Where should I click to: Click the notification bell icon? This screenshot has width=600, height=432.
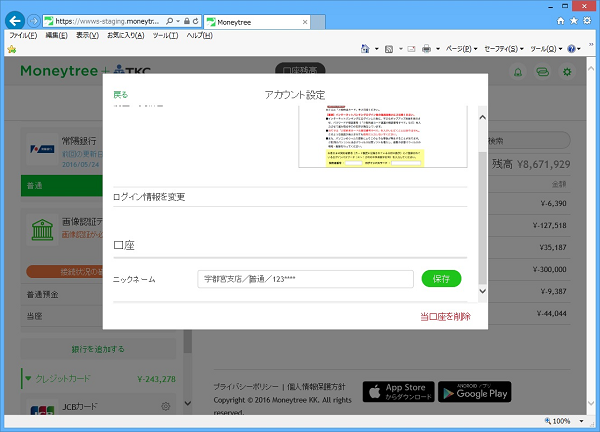coord(518,72)
